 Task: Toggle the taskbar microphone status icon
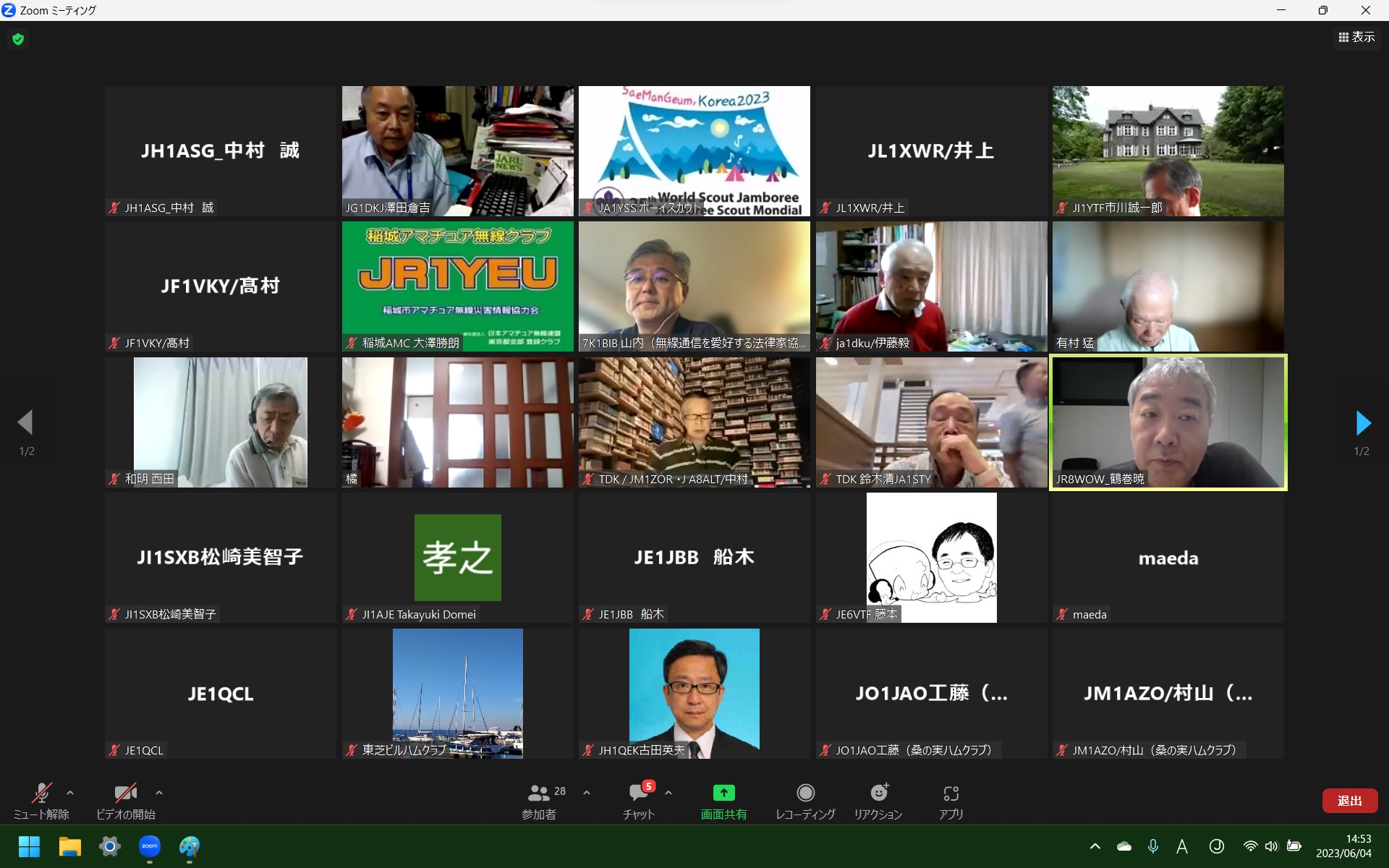click(1153, 846)
